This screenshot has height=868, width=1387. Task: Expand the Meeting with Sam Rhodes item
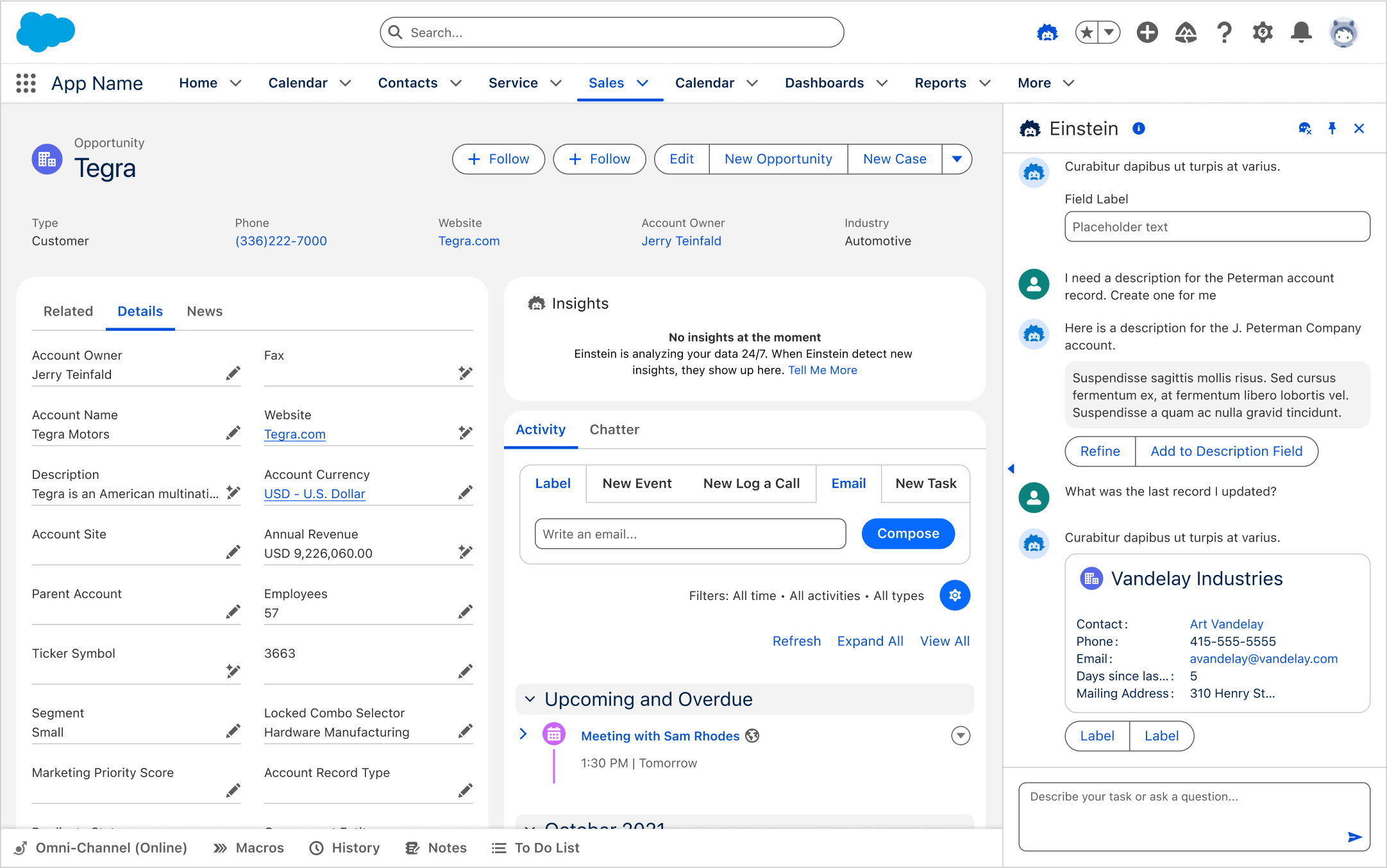pyautogui.click(x=523, y=734)
